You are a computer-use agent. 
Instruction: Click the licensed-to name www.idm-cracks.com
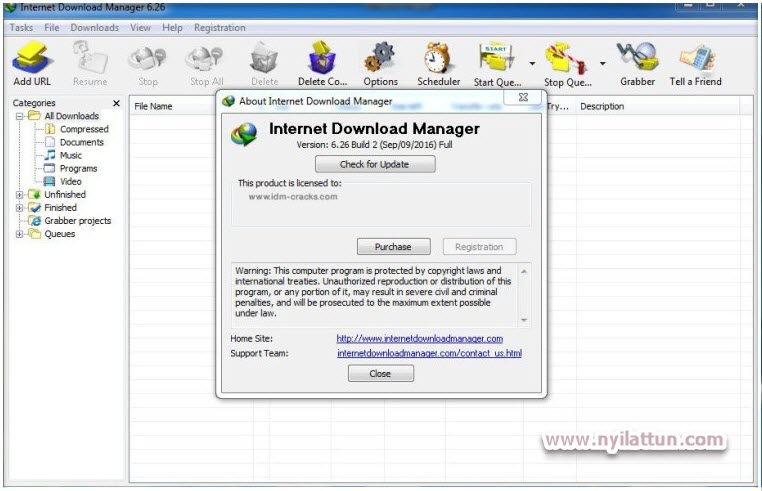(x=293, y=196)
